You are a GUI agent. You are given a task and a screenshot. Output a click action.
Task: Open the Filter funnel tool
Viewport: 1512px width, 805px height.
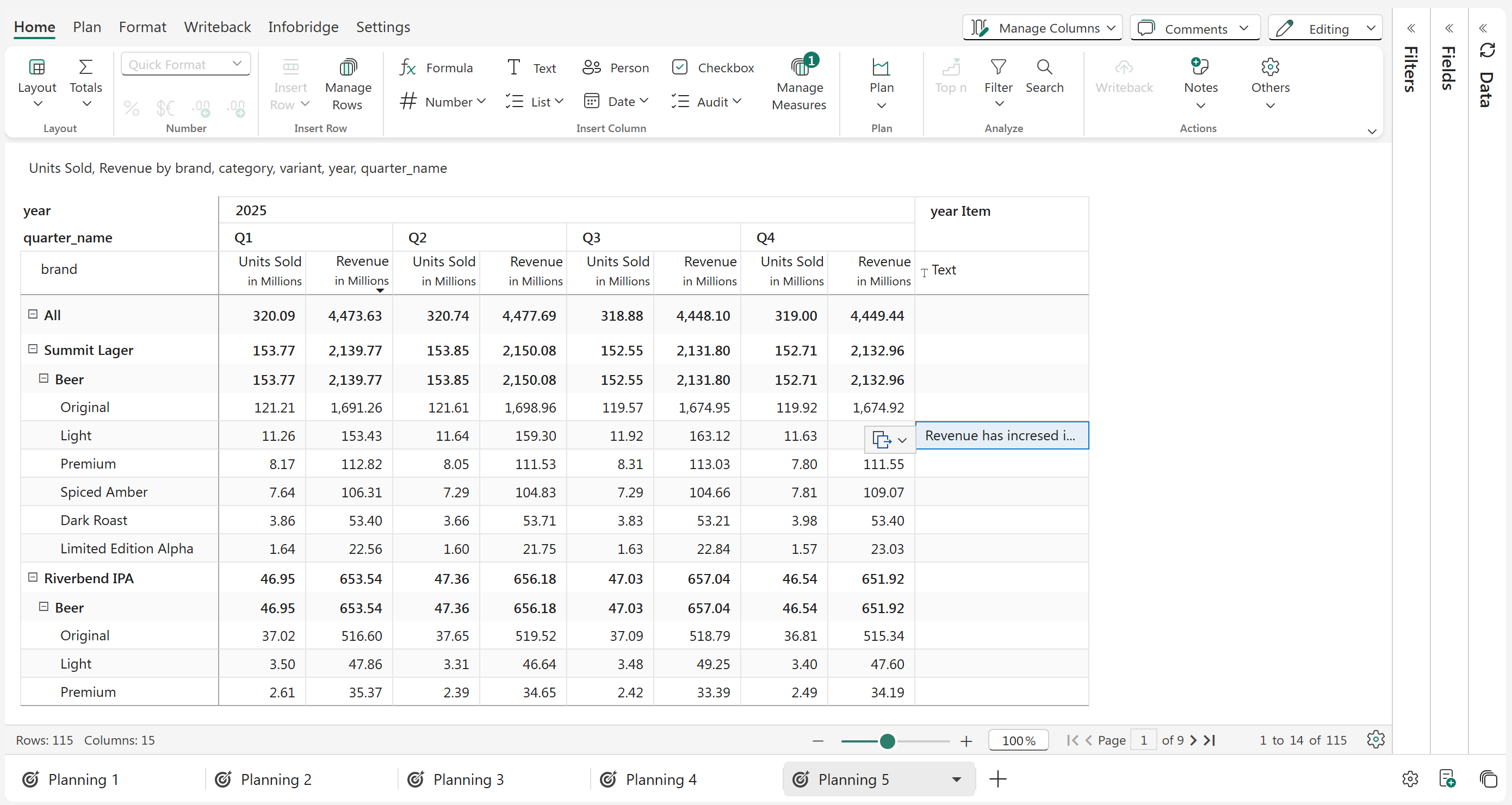click(998, 67)
